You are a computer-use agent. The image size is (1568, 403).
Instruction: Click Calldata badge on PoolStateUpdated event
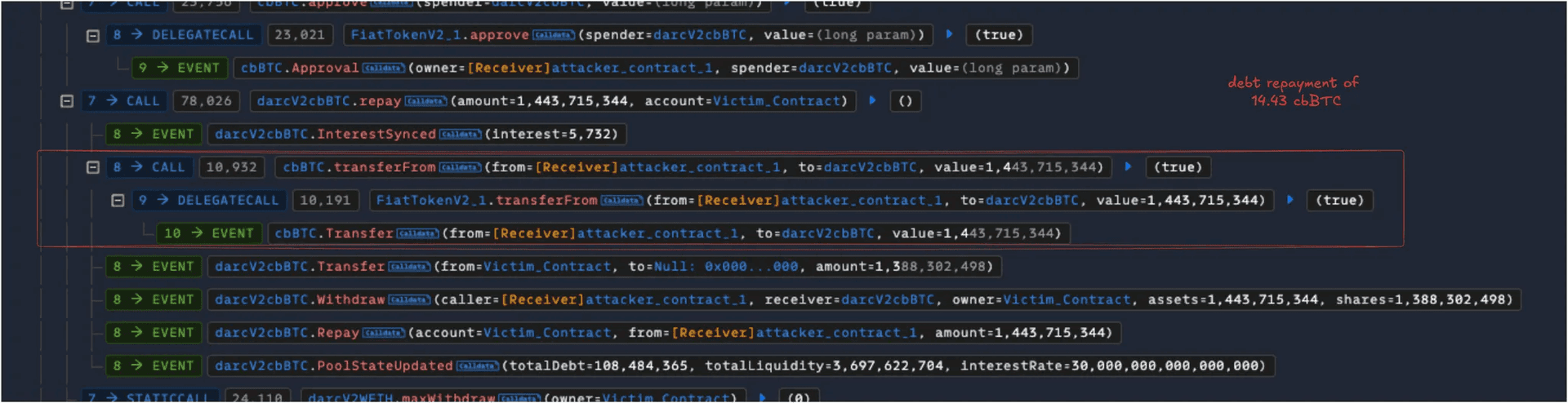point(477,366)
